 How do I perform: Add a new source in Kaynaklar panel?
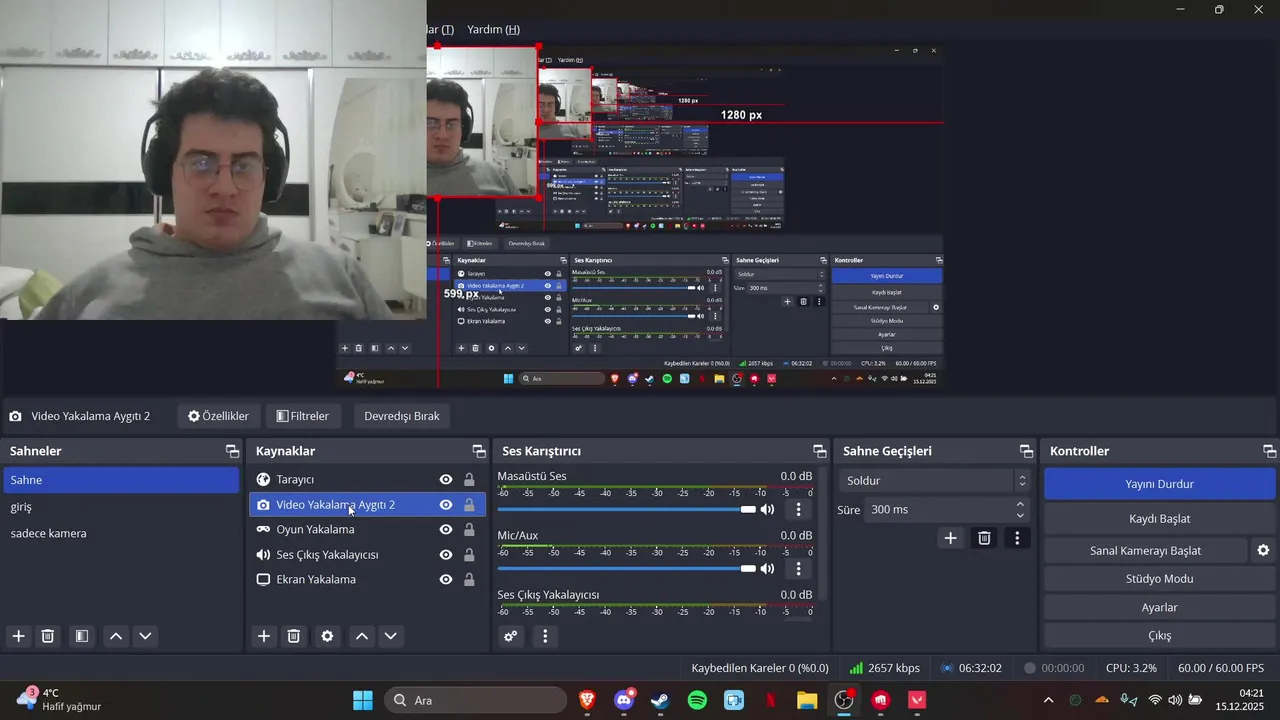[264, 636]
